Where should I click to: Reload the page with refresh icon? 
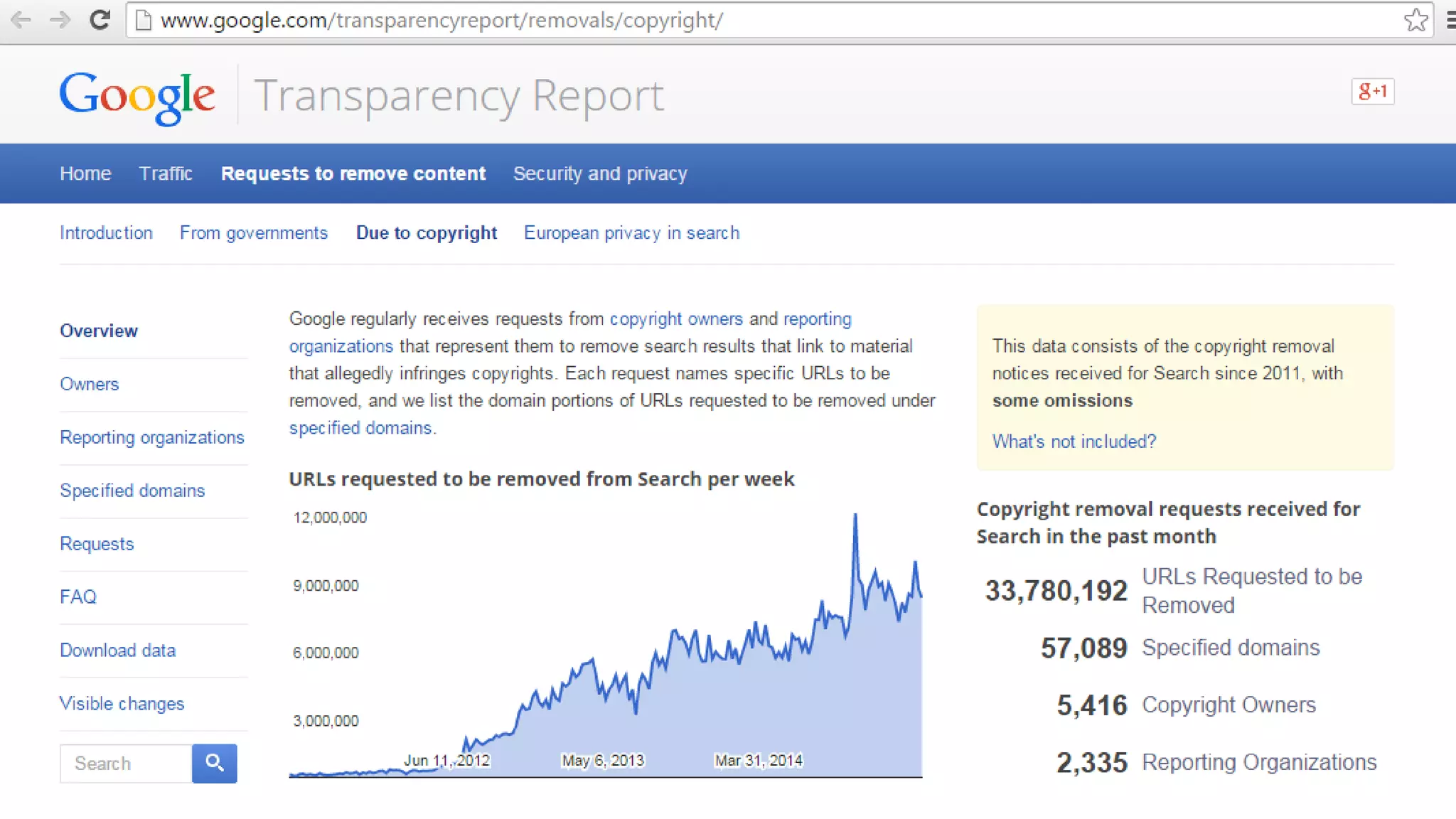click(x=100, y=20)
